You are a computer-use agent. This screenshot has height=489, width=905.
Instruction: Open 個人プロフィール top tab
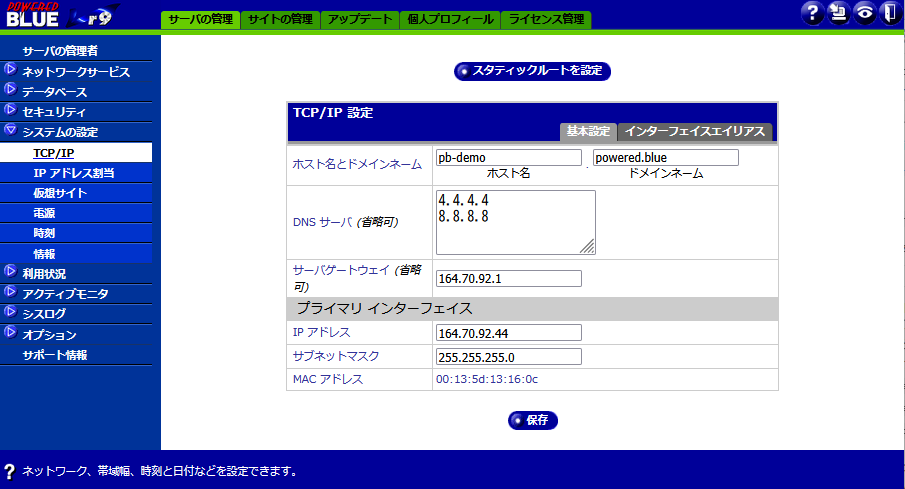pos(450,20)
